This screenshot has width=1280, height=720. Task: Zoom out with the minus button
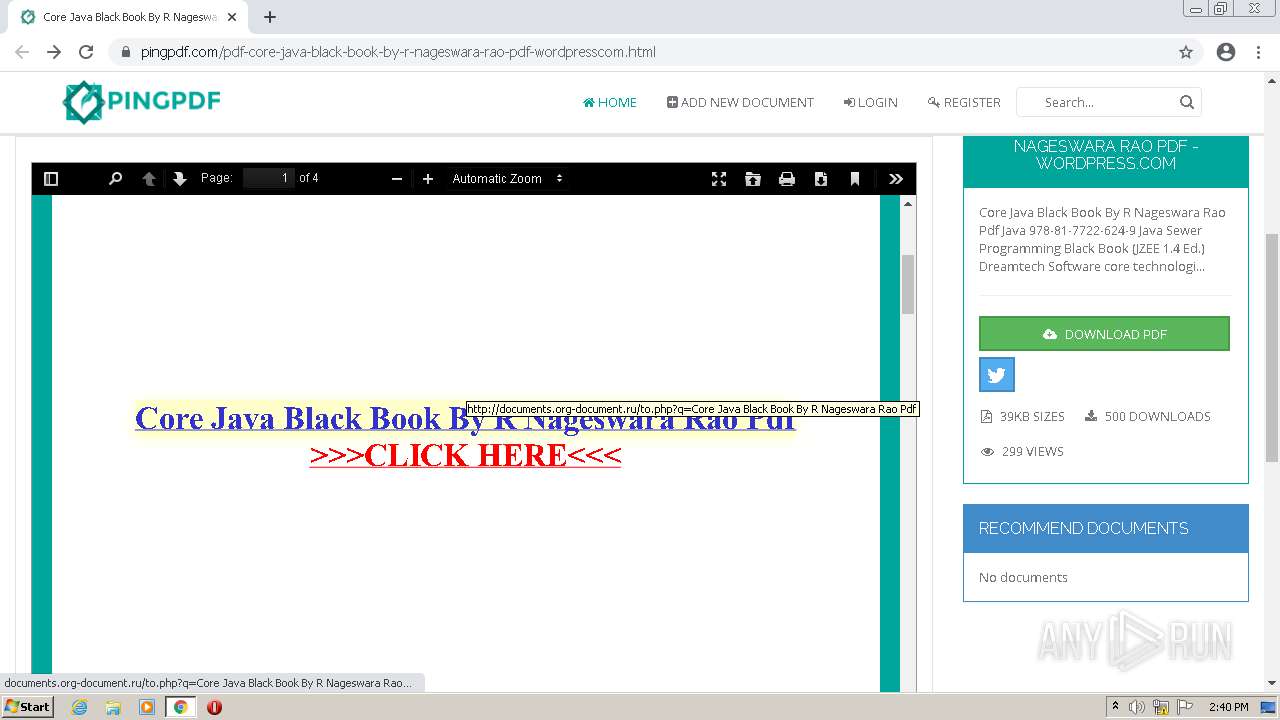click(397, 179)
